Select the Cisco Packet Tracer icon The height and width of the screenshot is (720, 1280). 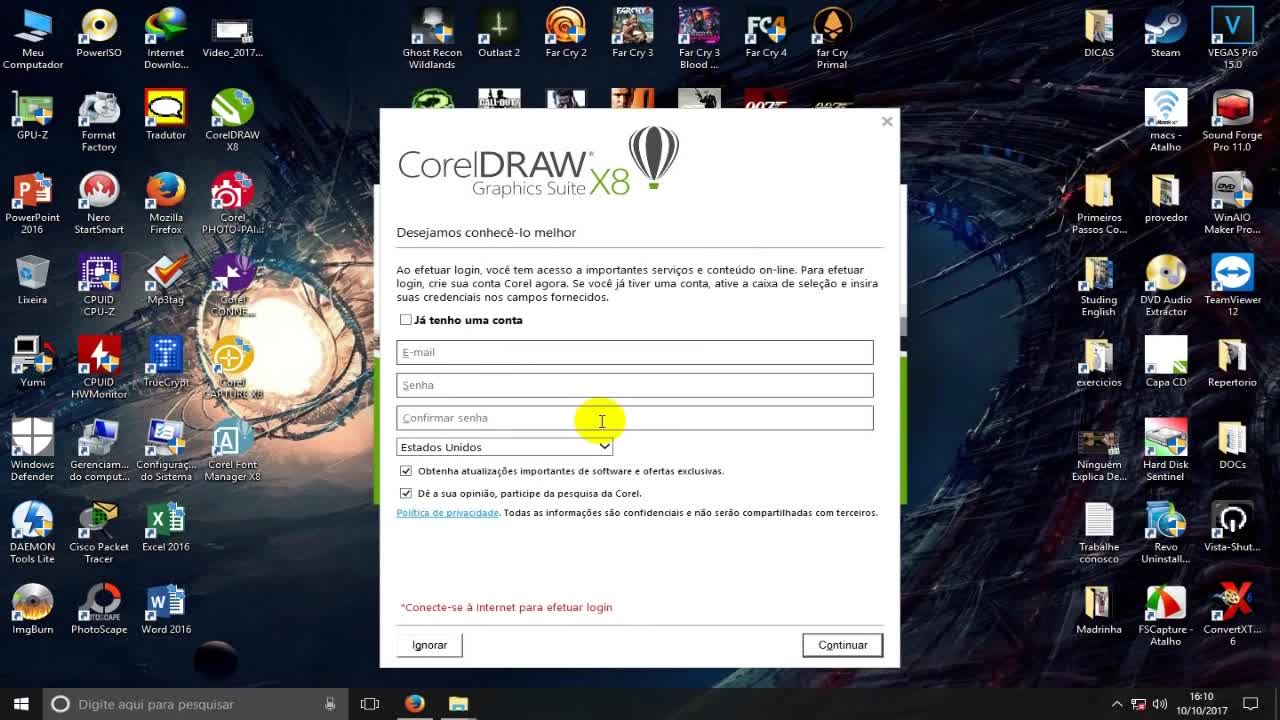(x=99, y=532)
